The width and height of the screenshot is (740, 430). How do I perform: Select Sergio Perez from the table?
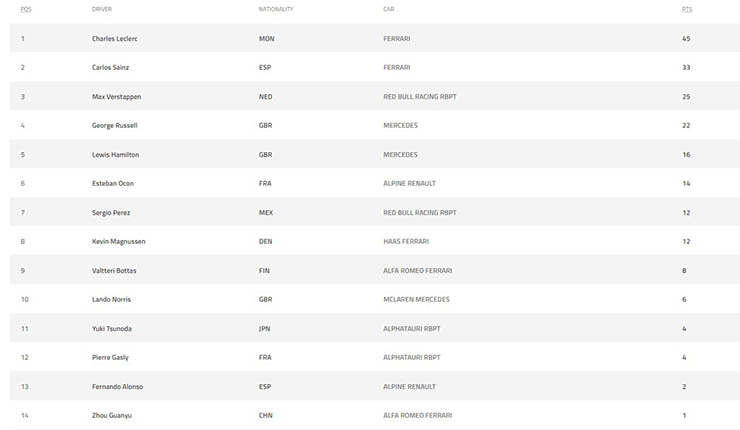tap(110, 213)
